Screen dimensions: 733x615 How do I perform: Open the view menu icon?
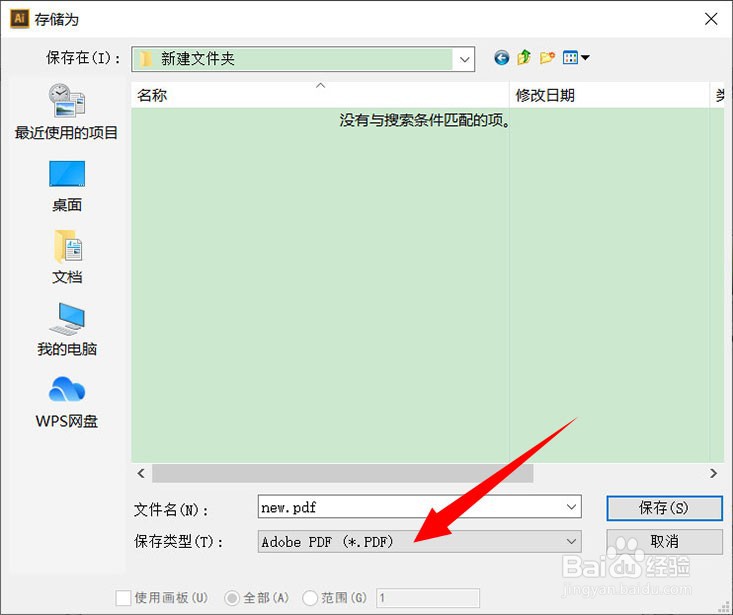pos(570,58)
